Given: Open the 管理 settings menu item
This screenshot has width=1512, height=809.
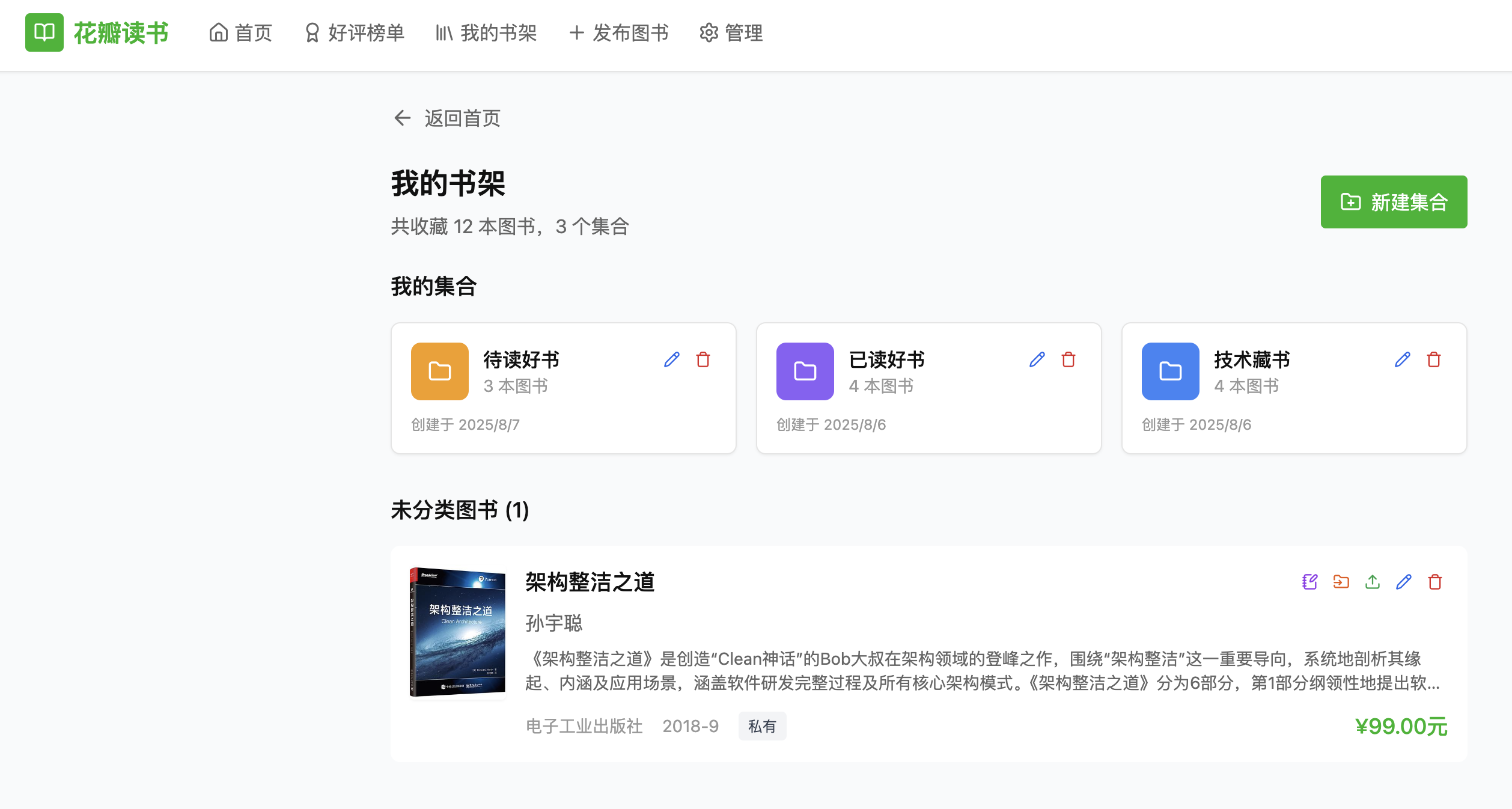Looking at the screenshot, I should 731,32.
